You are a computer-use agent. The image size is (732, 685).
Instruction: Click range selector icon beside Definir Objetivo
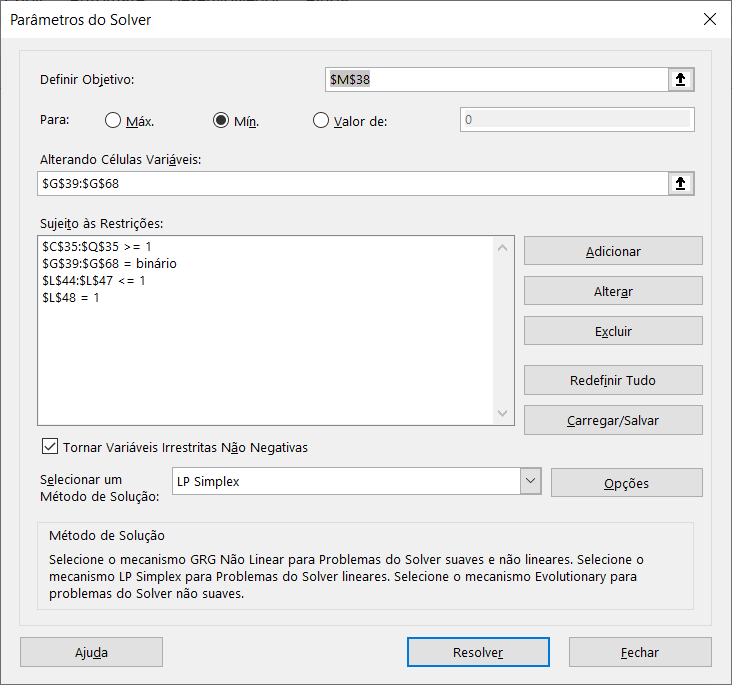pos(681,79)
